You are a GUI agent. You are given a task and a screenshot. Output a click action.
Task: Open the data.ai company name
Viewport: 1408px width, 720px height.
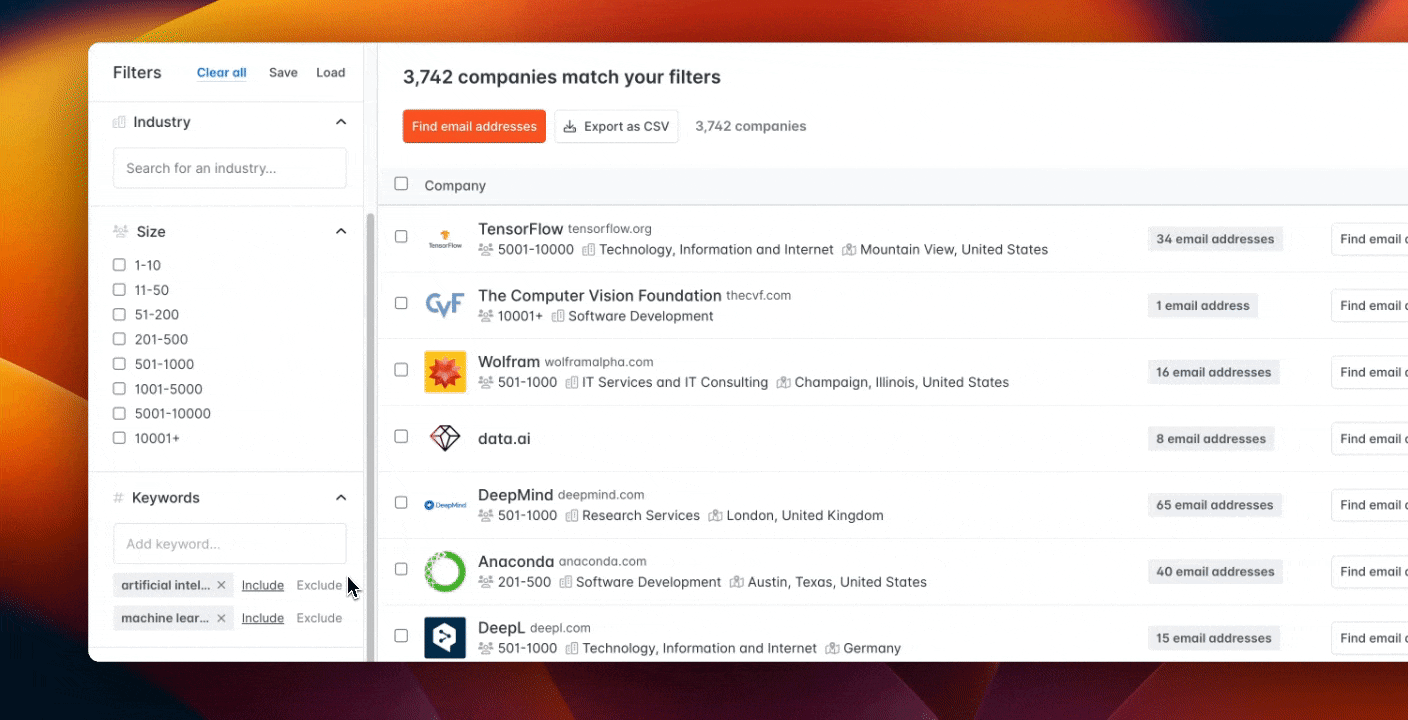504,438
